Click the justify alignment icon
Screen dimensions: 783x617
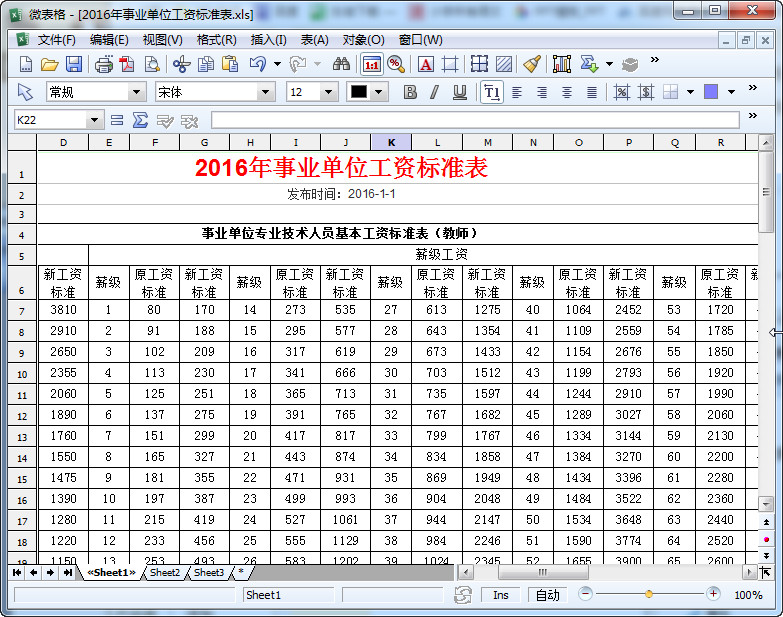pos(592,92)
